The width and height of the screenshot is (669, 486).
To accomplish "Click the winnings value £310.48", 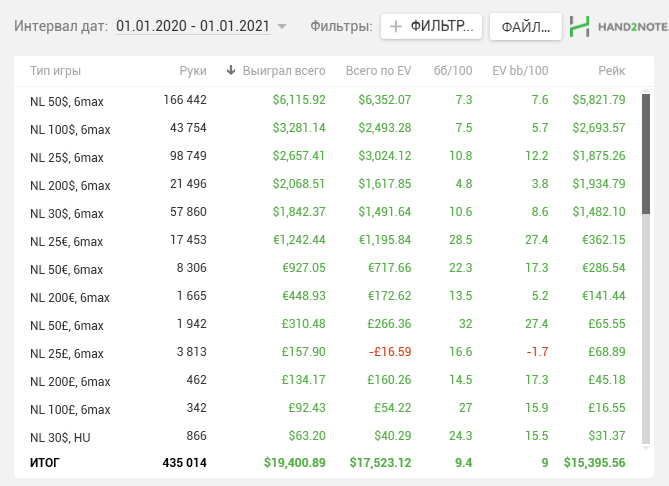I will click(x=303, y=324).
